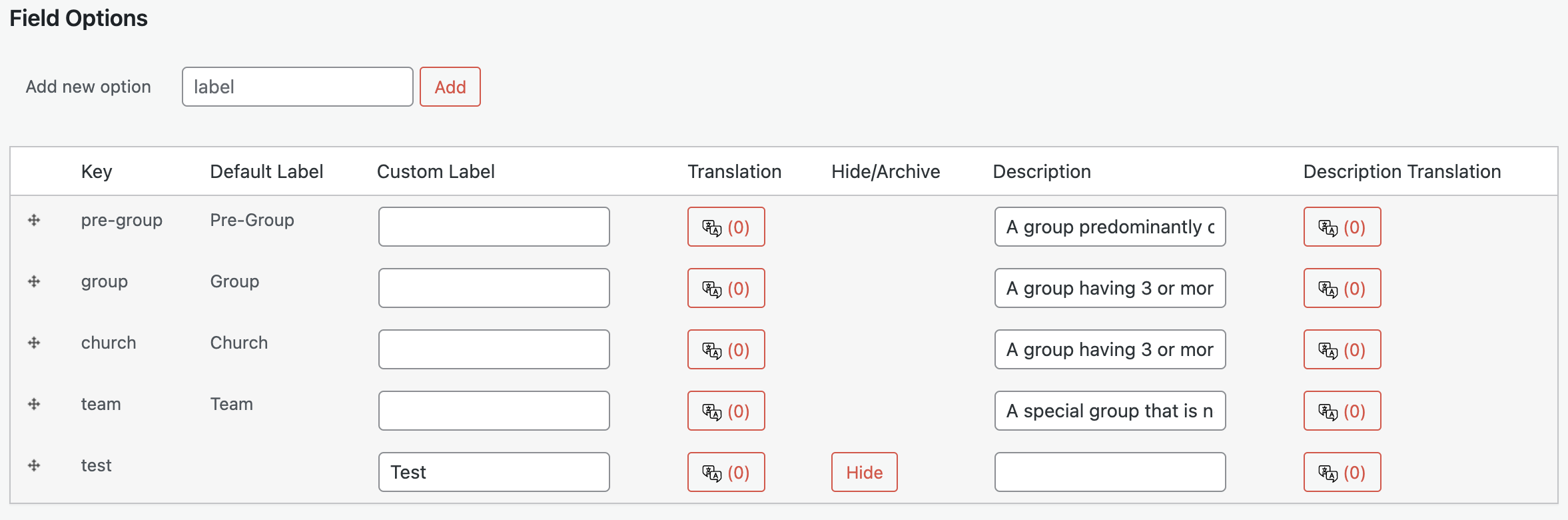Click the drag handle for pre-group row

pos(34,220)
